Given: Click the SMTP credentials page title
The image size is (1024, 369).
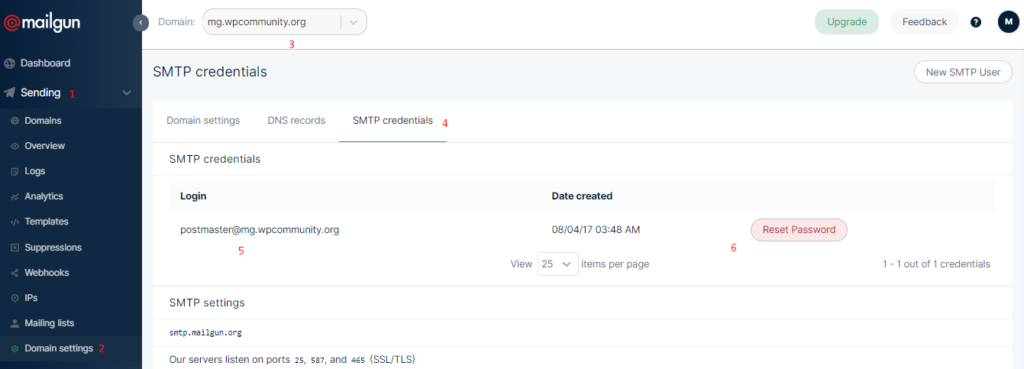Looking at the screenshot, I should (210, 72).
